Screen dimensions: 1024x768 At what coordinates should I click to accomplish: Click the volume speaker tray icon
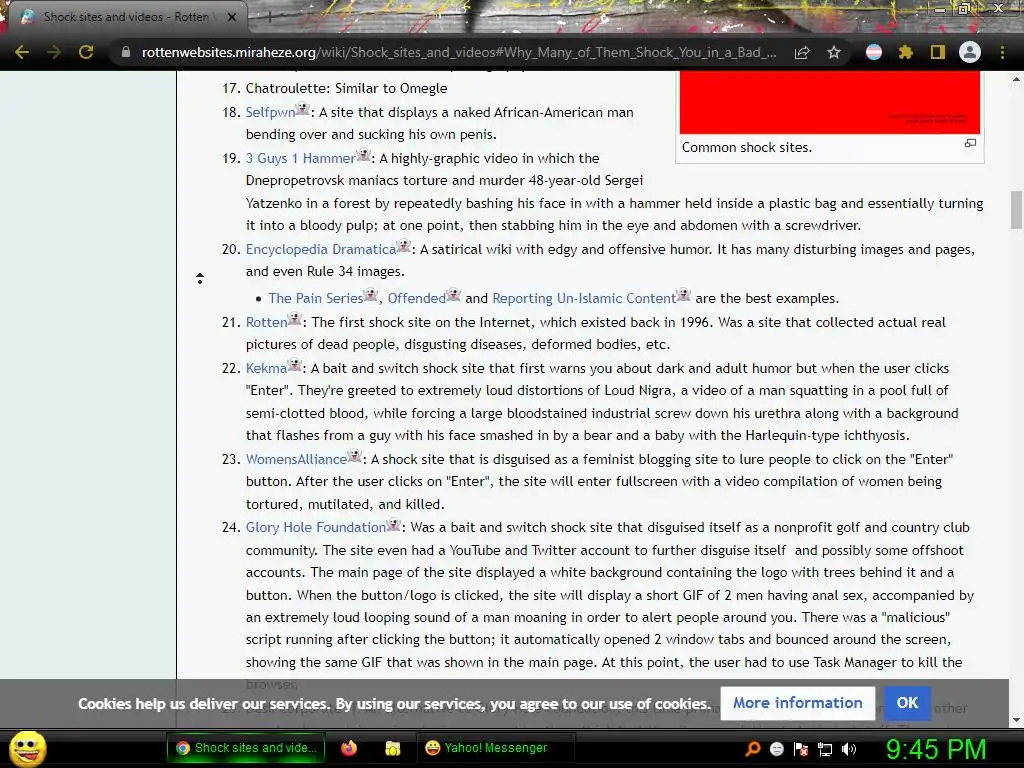click(x=849, y=748)
